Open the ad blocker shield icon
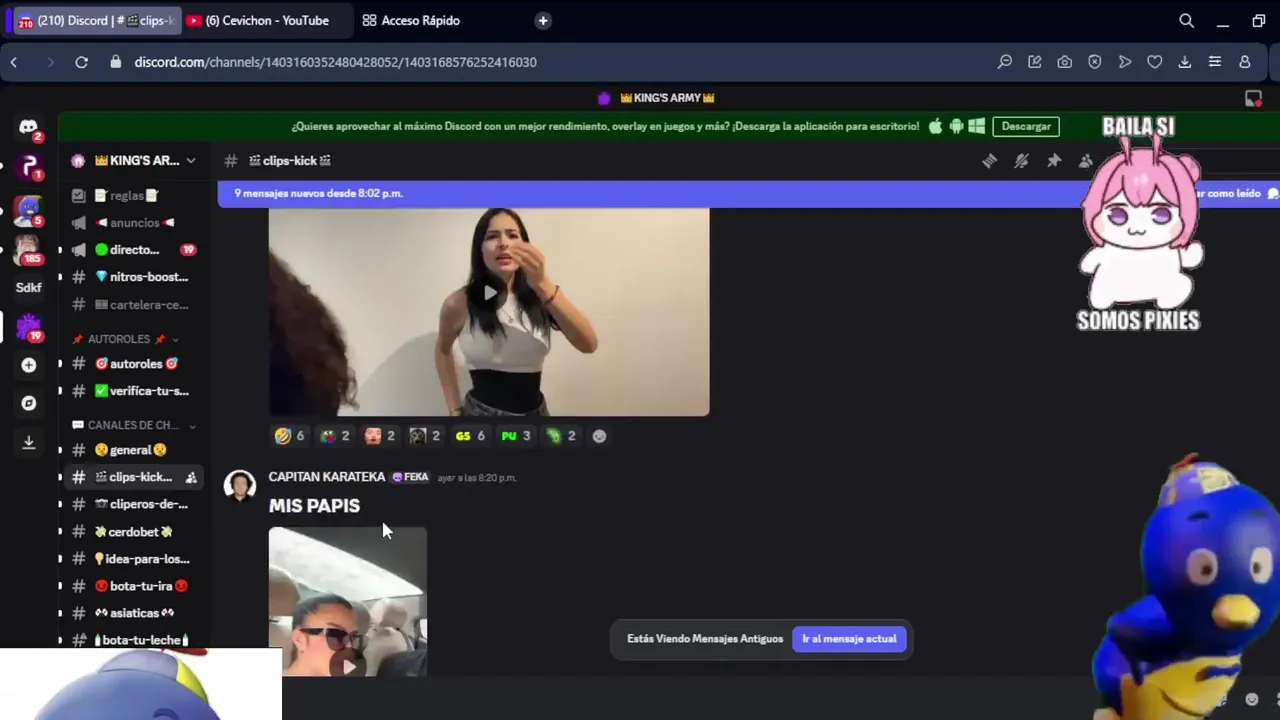The width and height of the screenshot is (1280, 720). point(1095,62)
